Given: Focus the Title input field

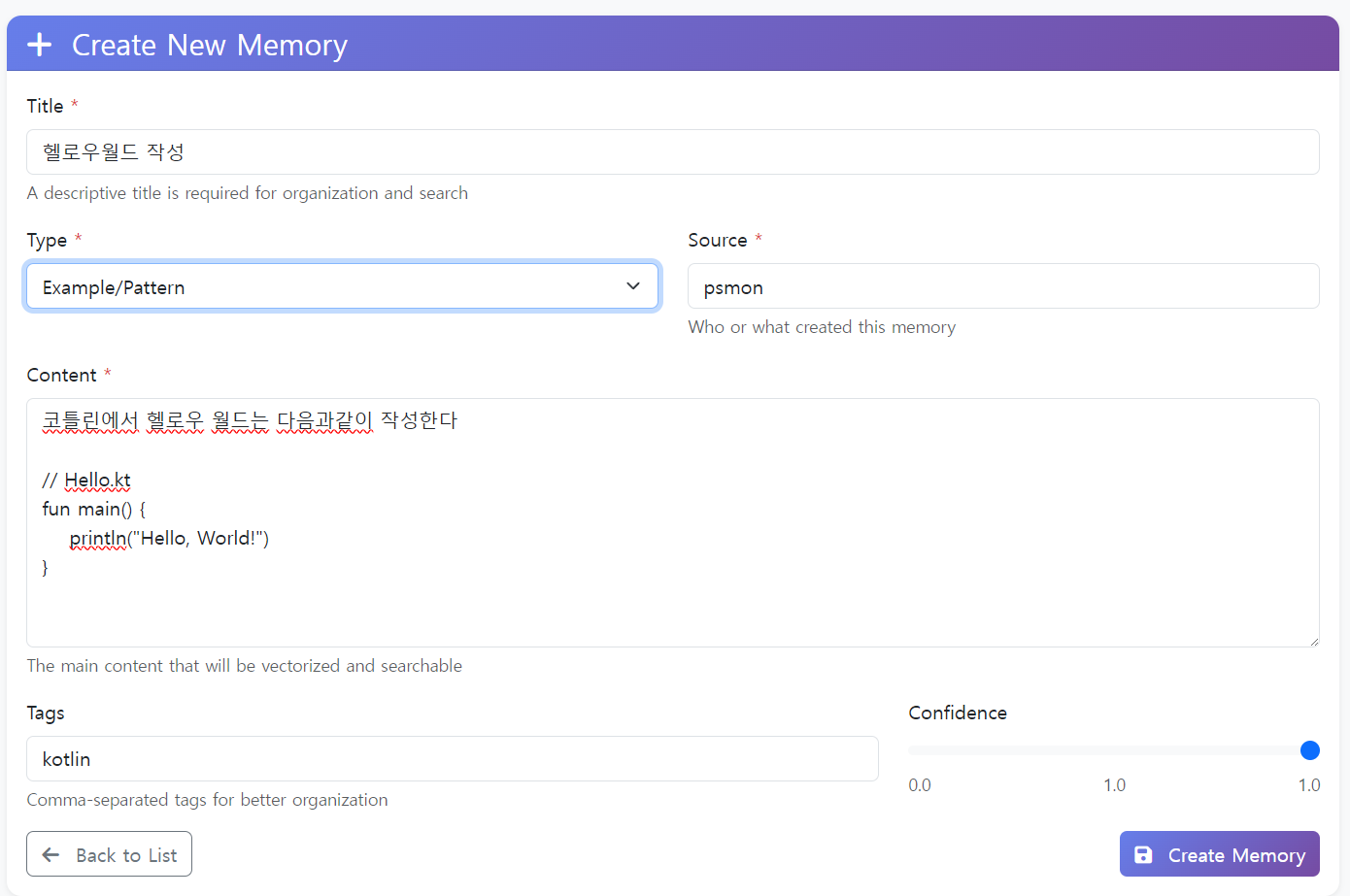Looking at the screenshot, I should (672, 152).
